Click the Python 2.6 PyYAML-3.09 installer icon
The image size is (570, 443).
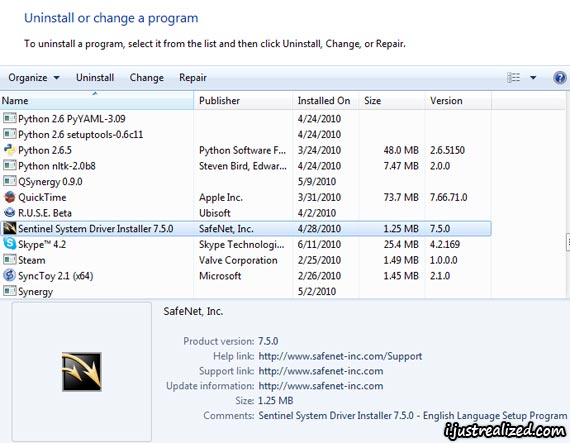pyautogui.click(x=9, y=118)
